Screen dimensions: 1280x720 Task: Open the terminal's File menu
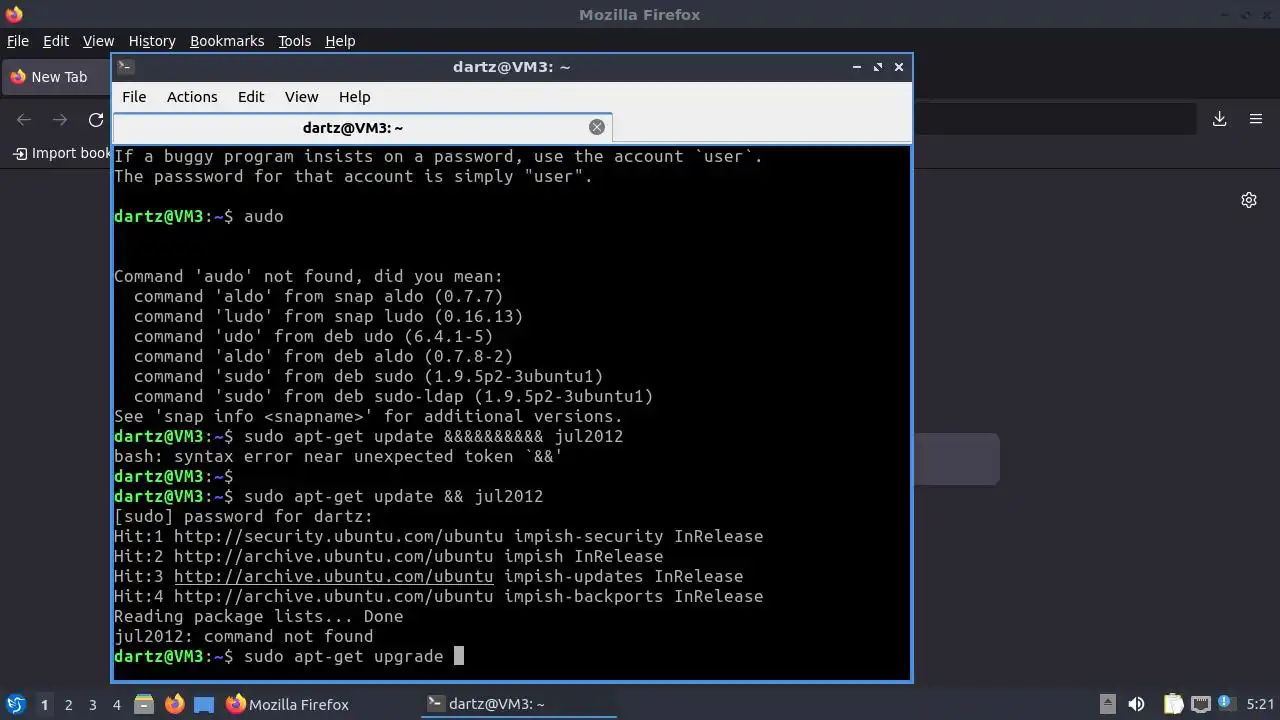134,97
